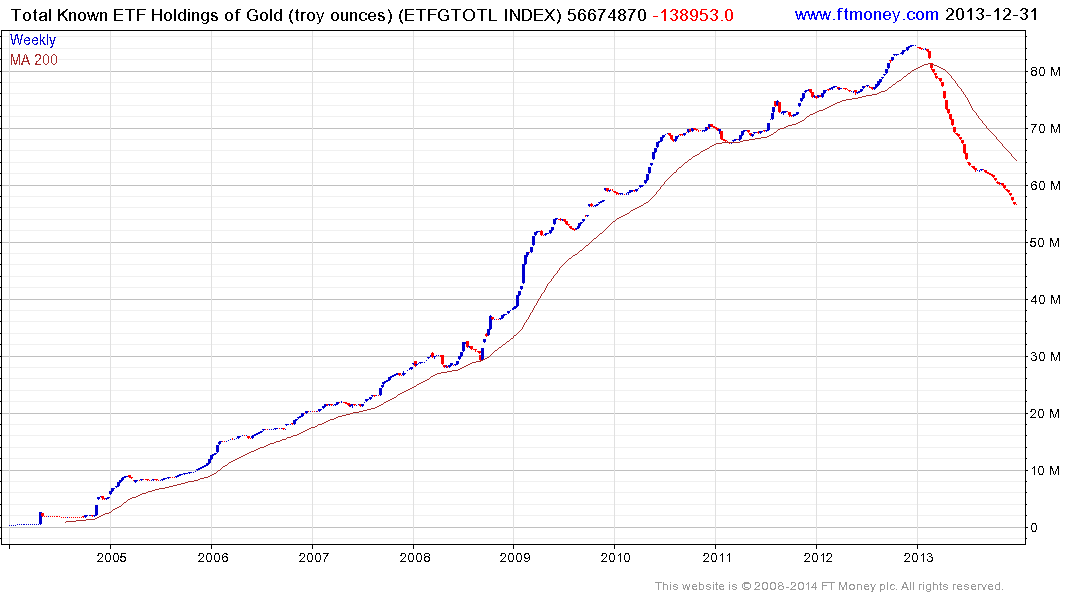Click the 2007 x-axis label
Viewport: 1075px width, 600px height.
point(313,557)
